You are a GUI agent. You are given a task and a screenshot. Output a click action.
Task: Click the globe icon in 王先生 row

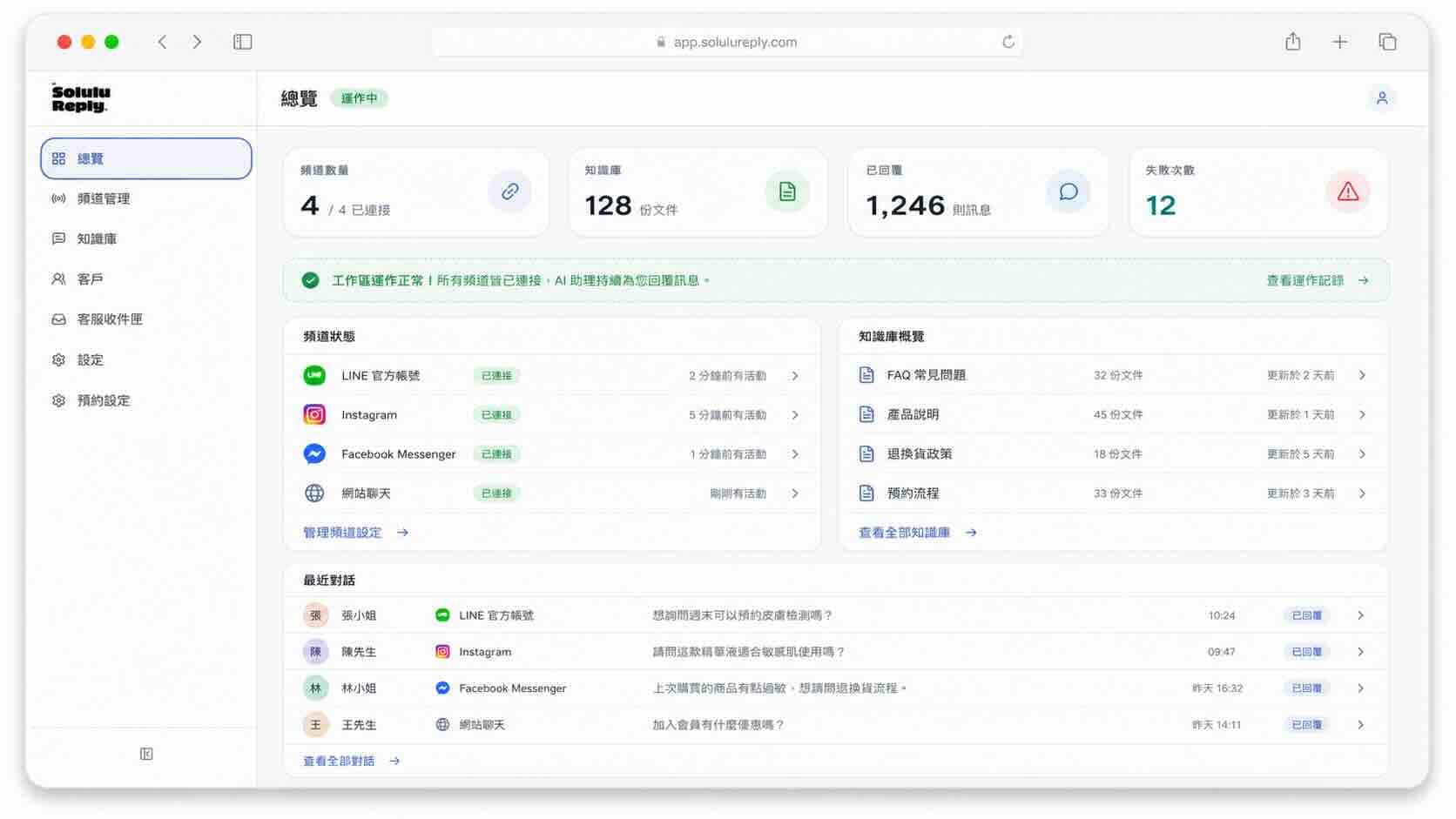[442, 725]
